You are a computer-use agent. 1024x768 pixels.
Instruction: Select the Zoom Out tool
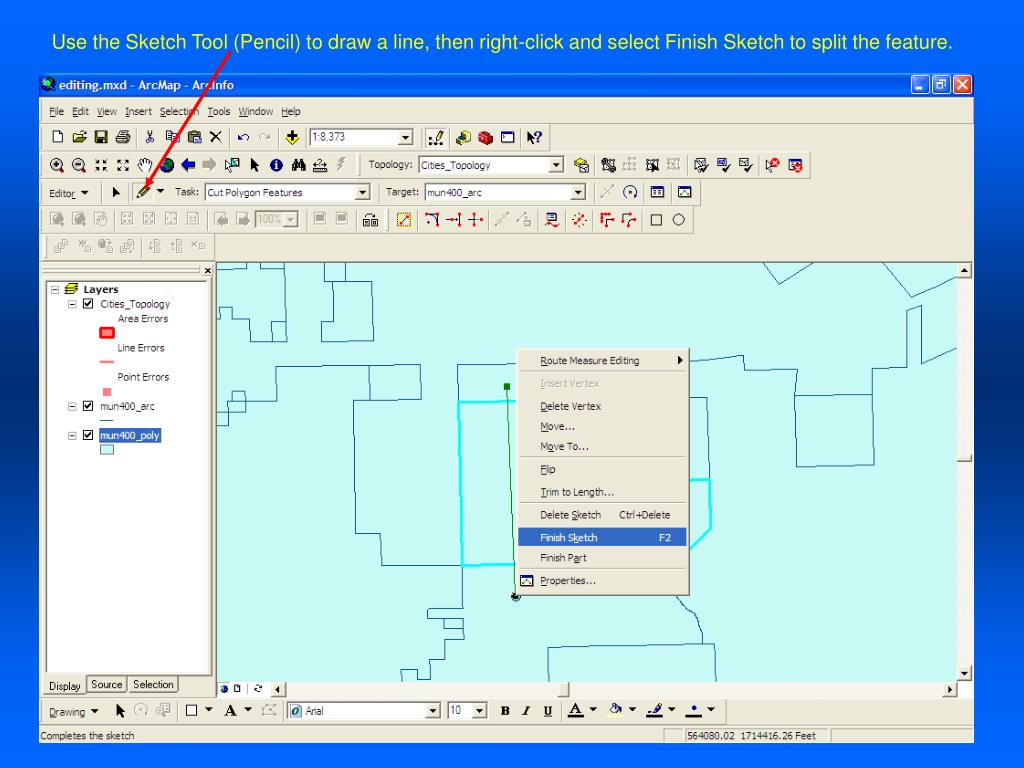78,165
